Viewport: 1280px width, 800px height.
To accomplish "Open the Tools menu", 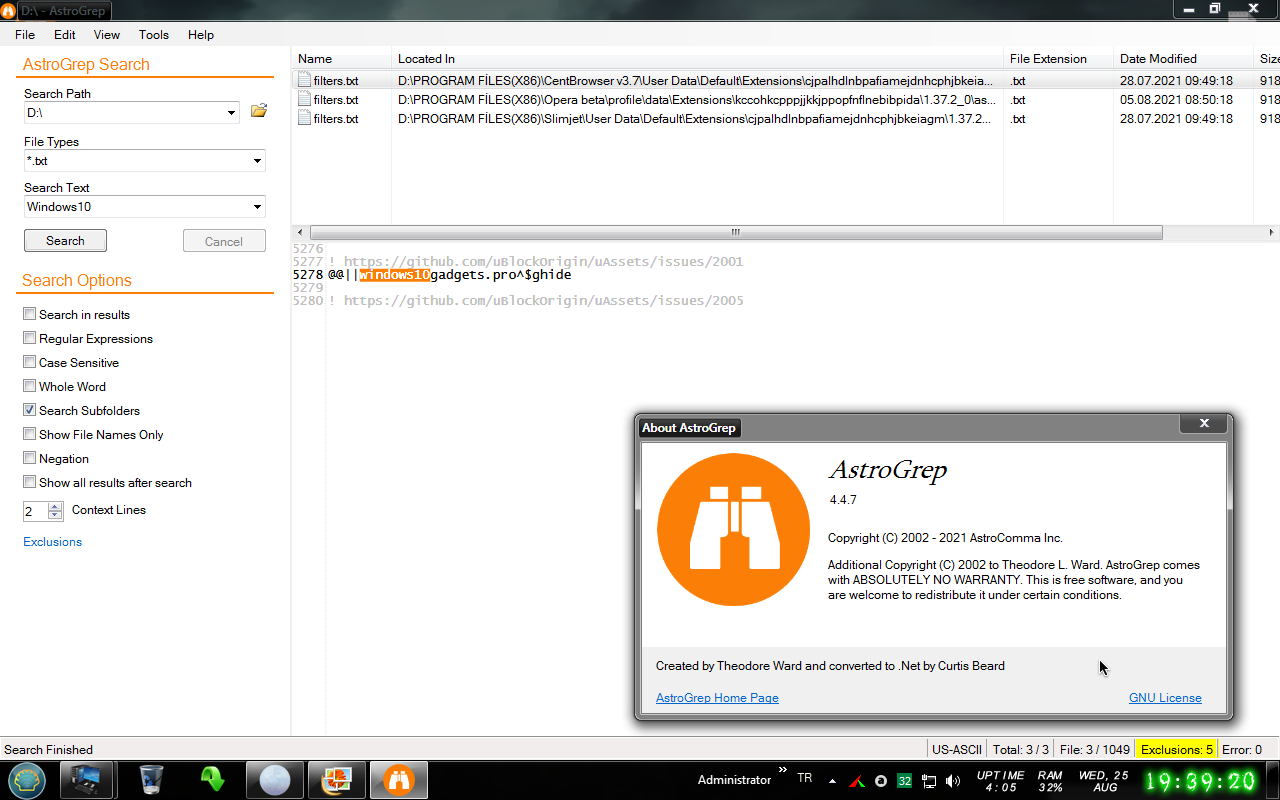I will (154, 34).
